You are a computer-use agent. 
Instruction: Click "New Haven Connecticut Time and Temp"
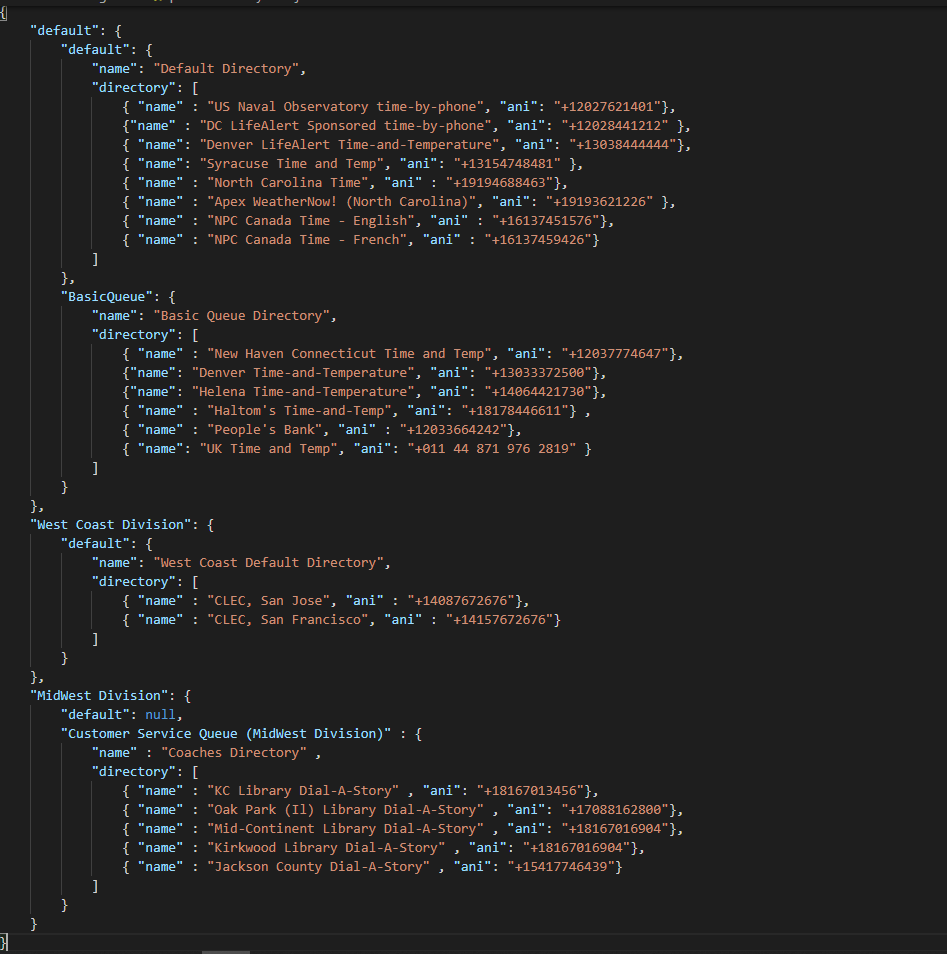tap(349, 353)
